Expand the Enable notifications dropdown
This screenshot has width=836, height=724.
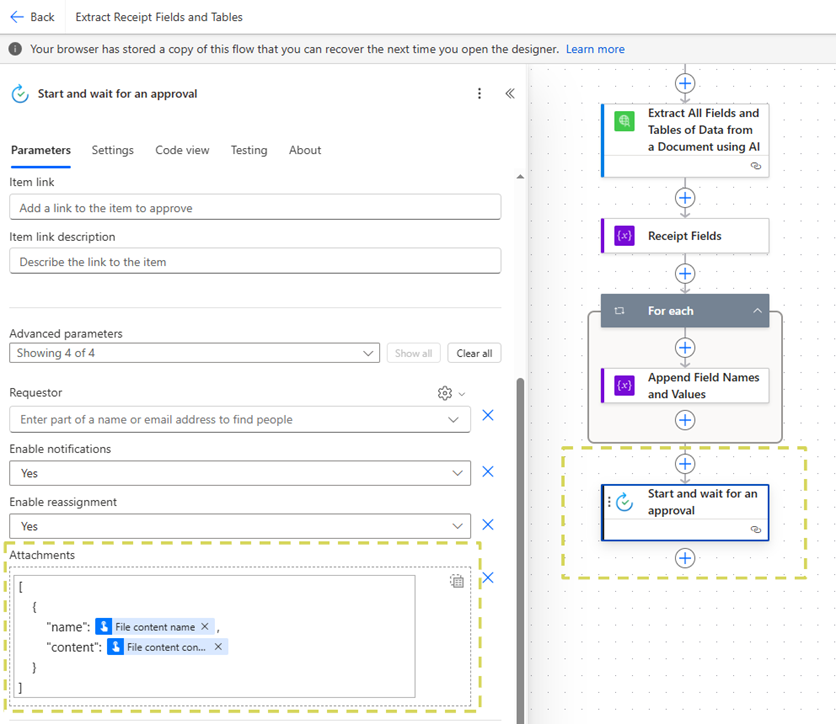coord(458,473)
